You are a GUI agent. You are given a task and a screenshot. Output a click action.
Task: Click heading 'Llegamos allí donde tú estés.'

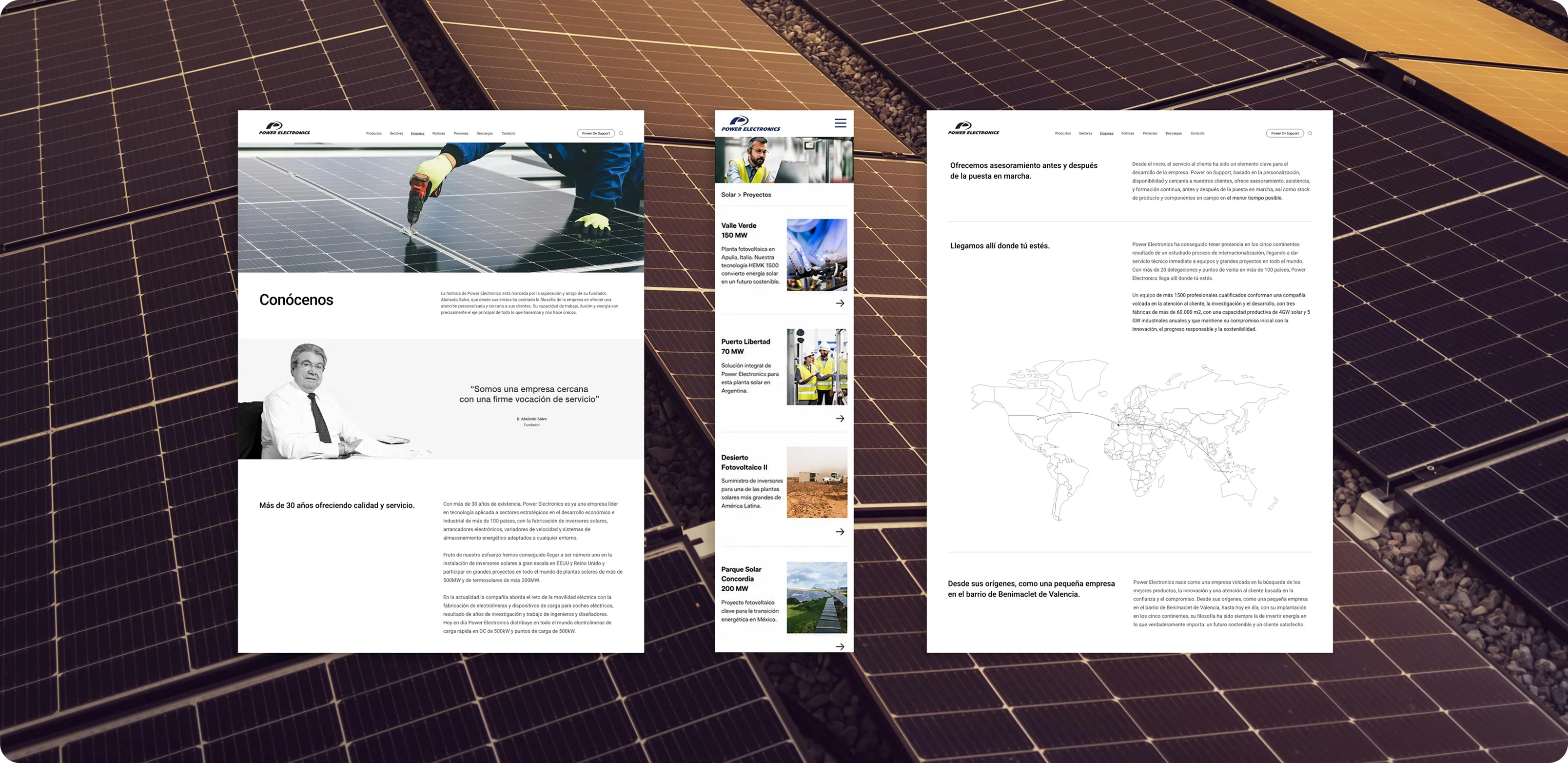coord(1000,246)
